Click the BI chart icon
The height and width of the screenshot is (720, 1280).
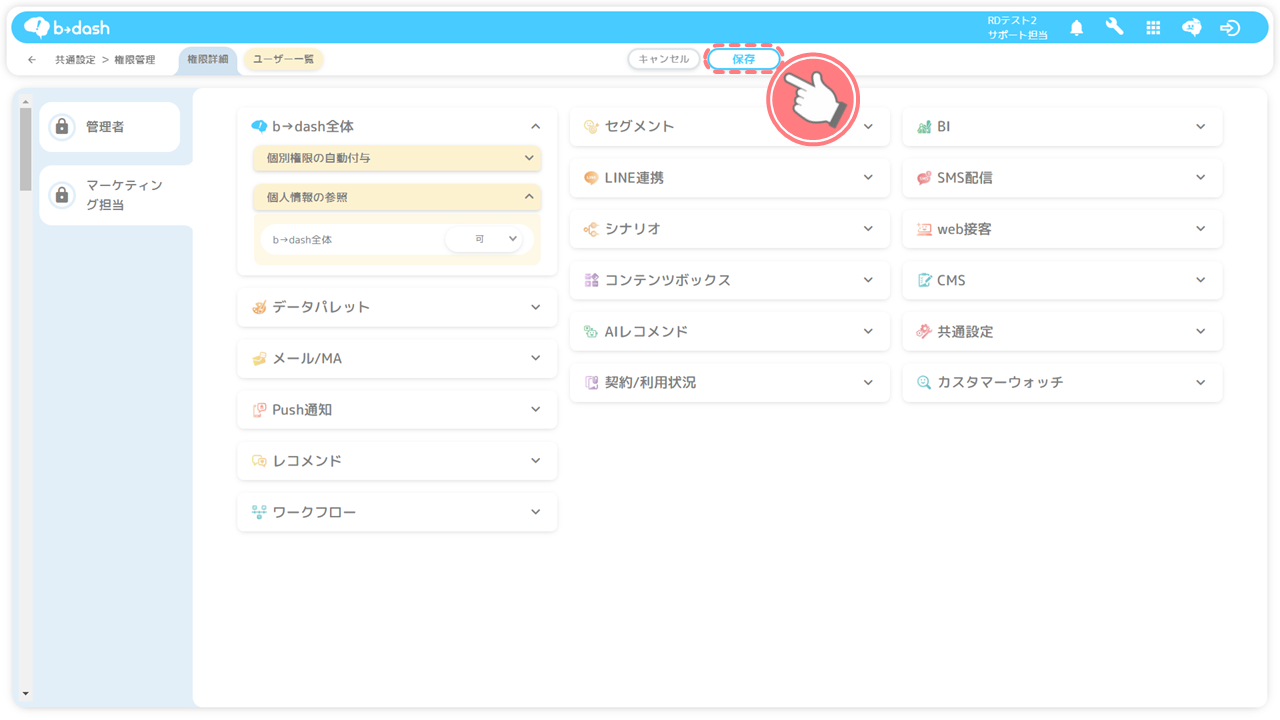(x=924, y=127)
